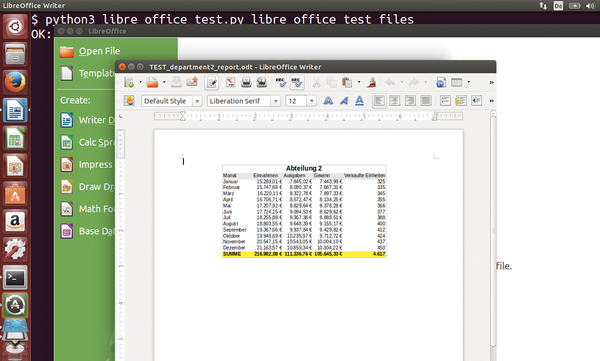
Task: Enable Align Left paragraph alignment
Action: click(x=379, y=101)
